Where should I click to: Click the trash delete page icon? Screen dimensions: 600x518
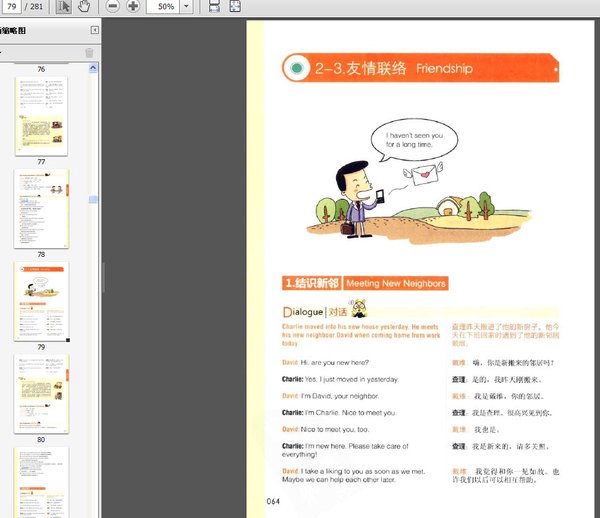pos(89,52)
